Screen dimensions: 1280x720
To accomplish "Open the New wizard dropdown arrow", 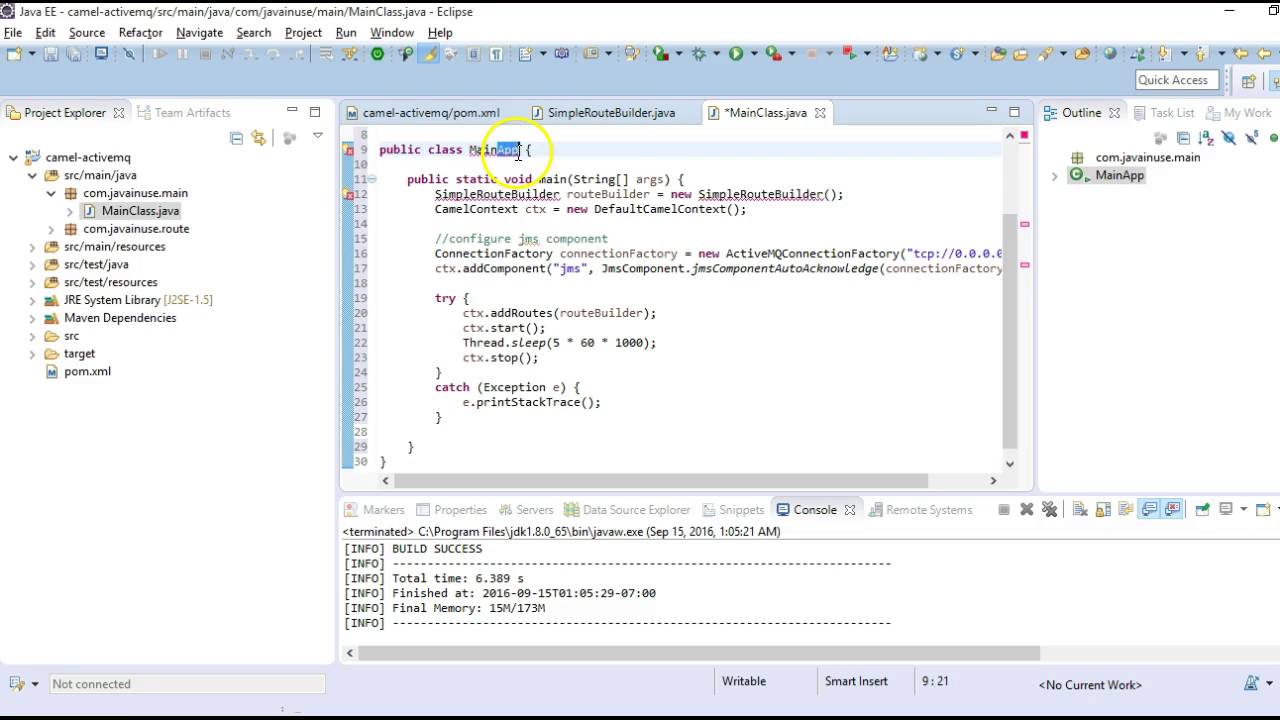I will tap(32, 54).
